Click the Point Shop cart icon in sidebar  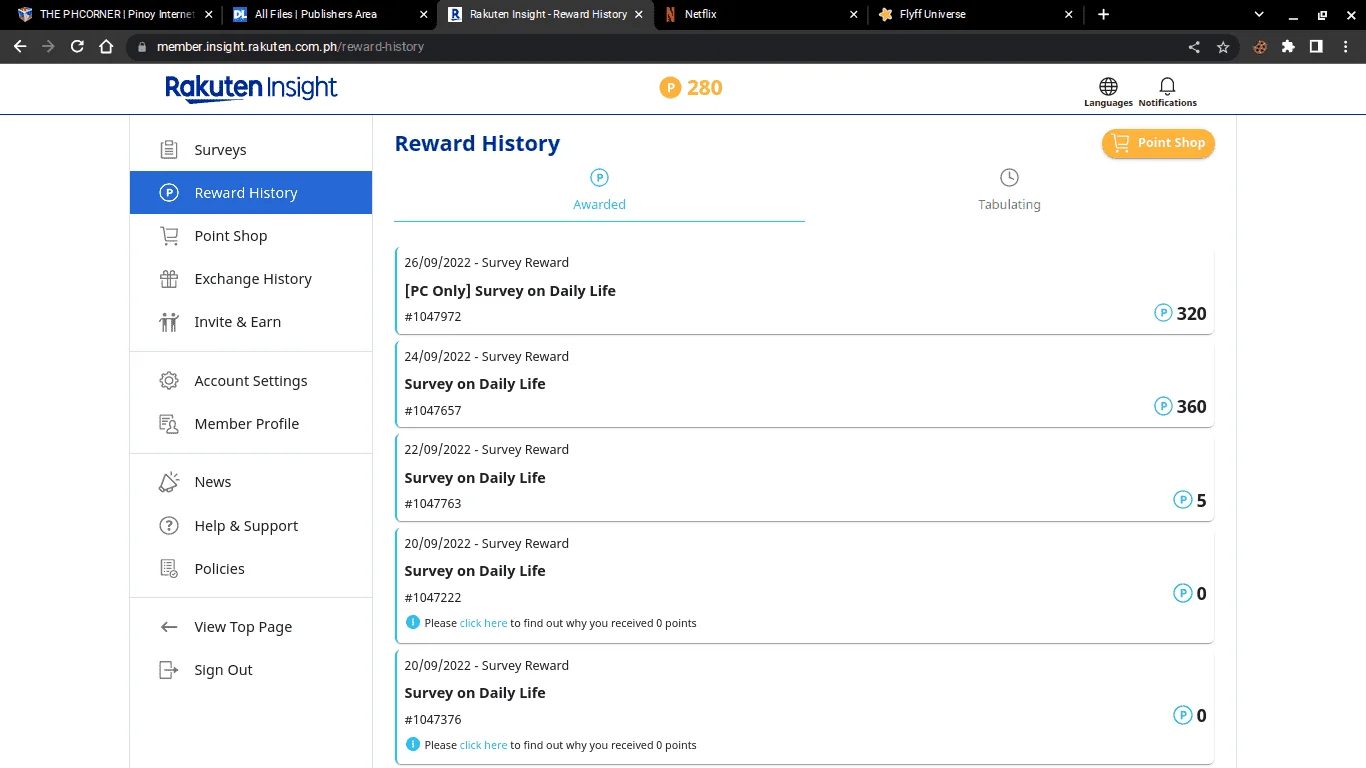point(169,236)
